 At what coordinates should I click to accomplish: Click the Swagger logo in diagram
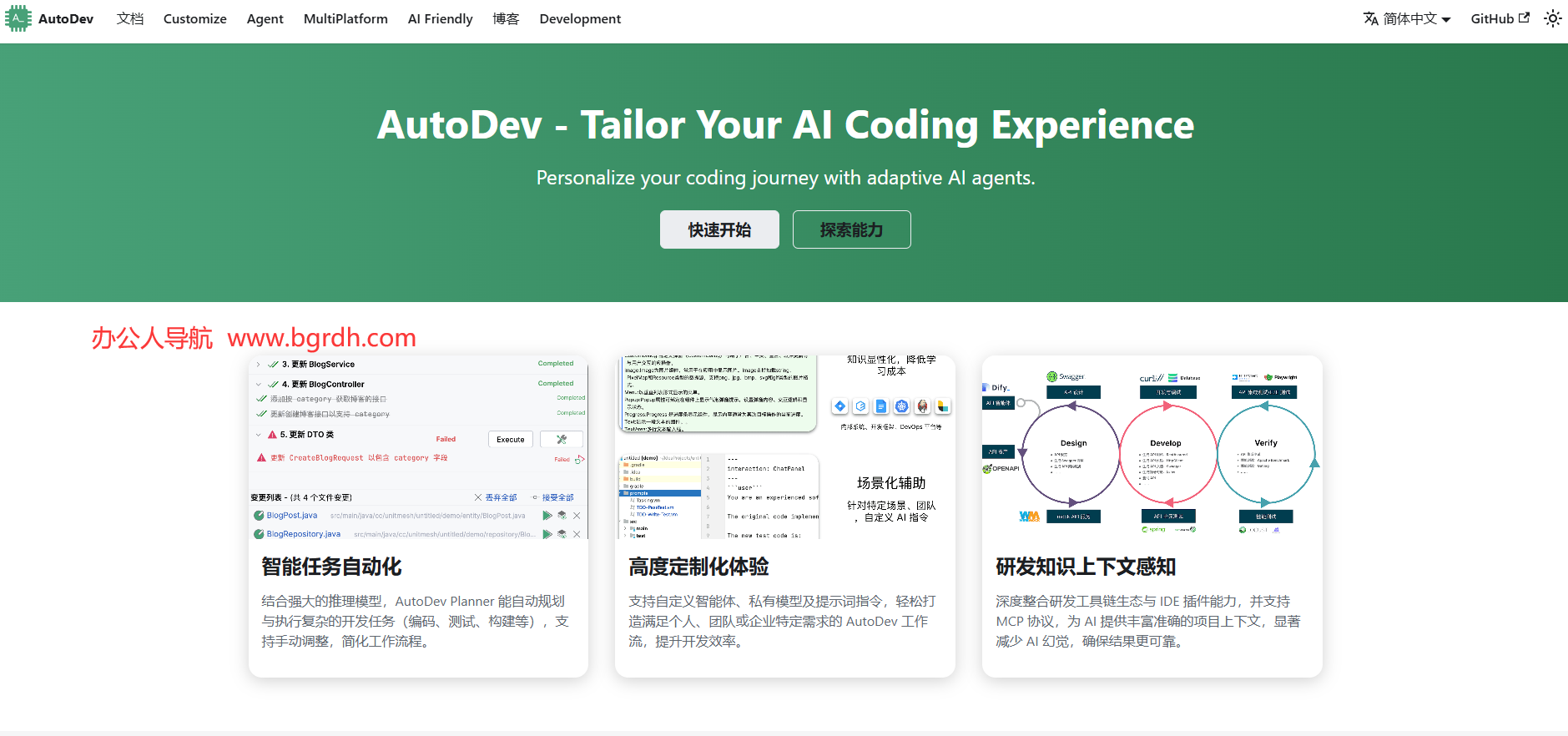1066,377
